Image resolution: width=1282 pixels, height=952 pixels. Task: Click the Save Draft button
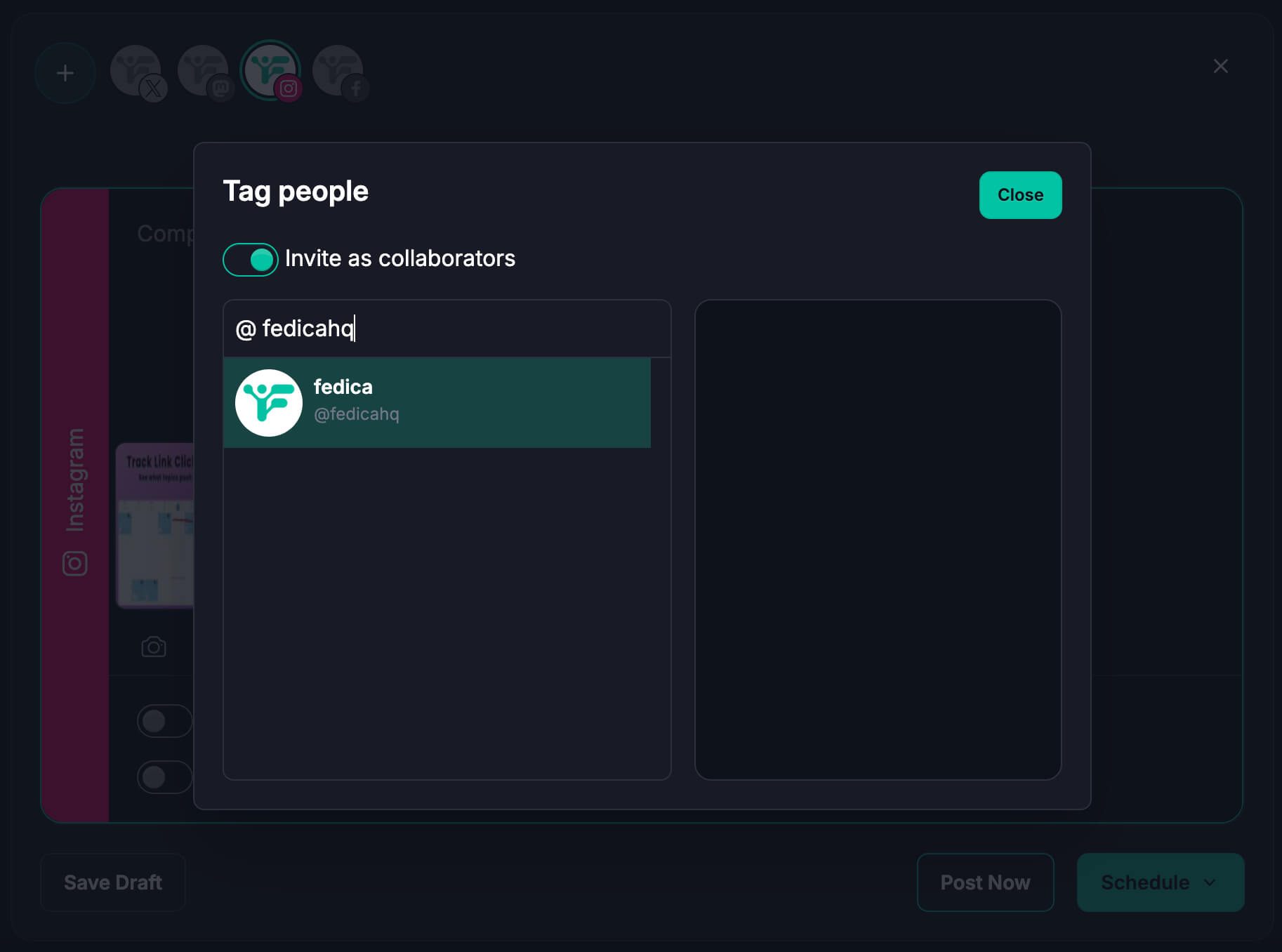pyautogui.click(x=112, y=882)
